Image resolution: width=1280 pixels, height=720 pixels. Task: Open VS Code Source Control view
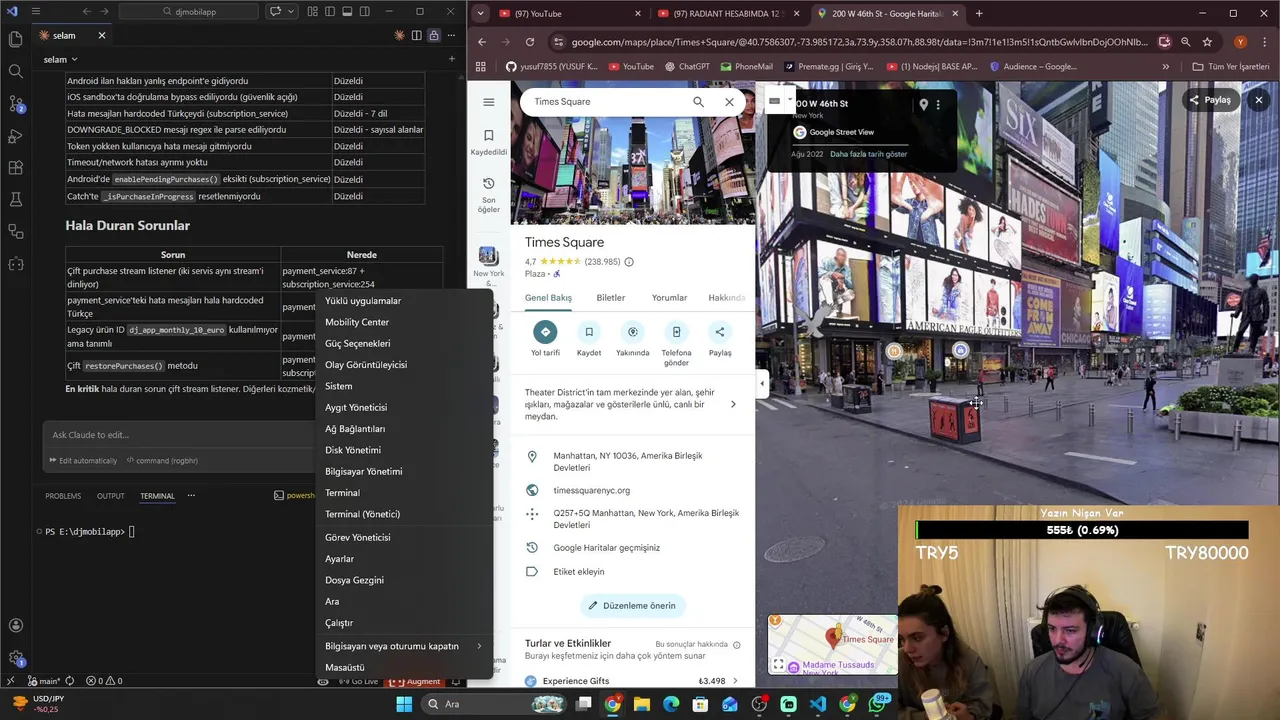click(x=15, y=103)
